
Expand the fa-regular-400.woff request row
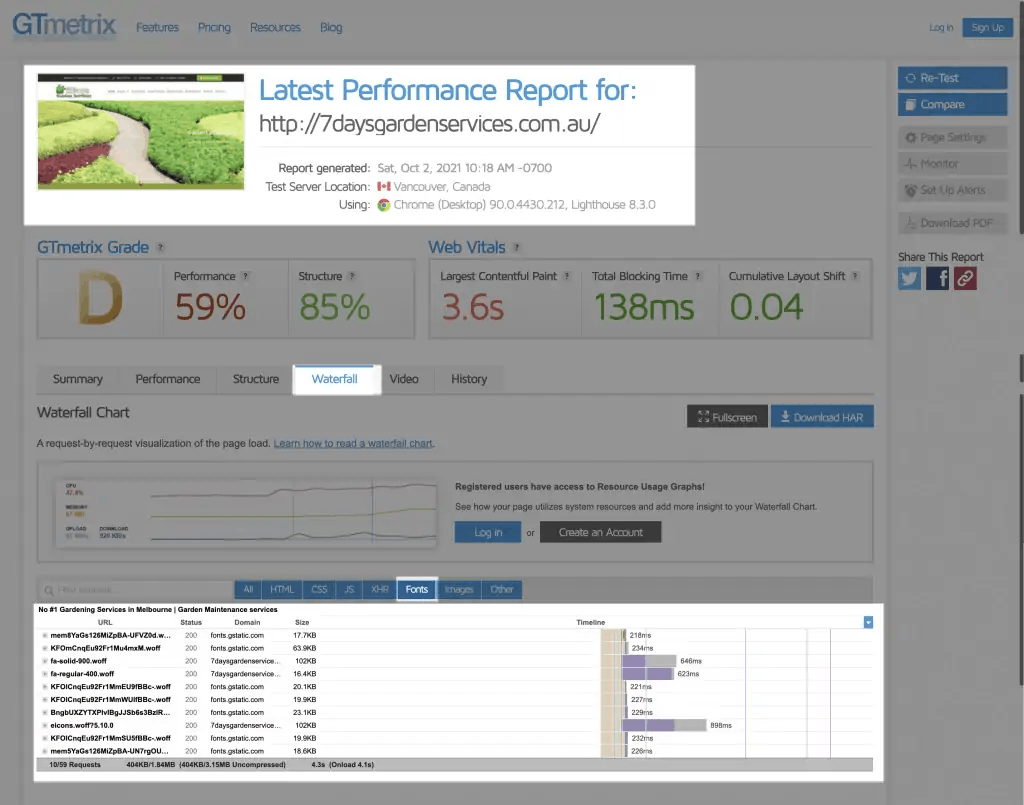coord(44,674)
